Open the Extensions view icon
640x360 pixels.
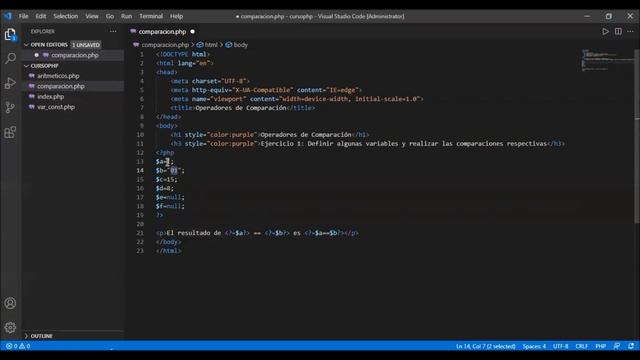tap(10, 132)
